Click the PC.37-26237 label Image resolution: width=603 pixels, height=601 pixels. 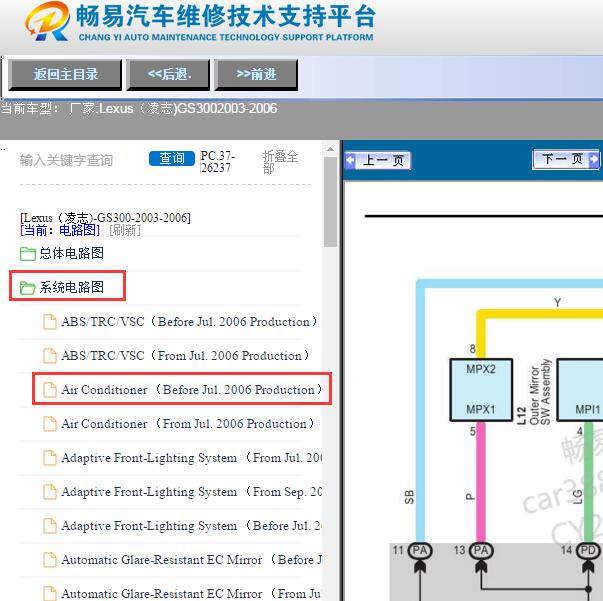coord(217,162)
